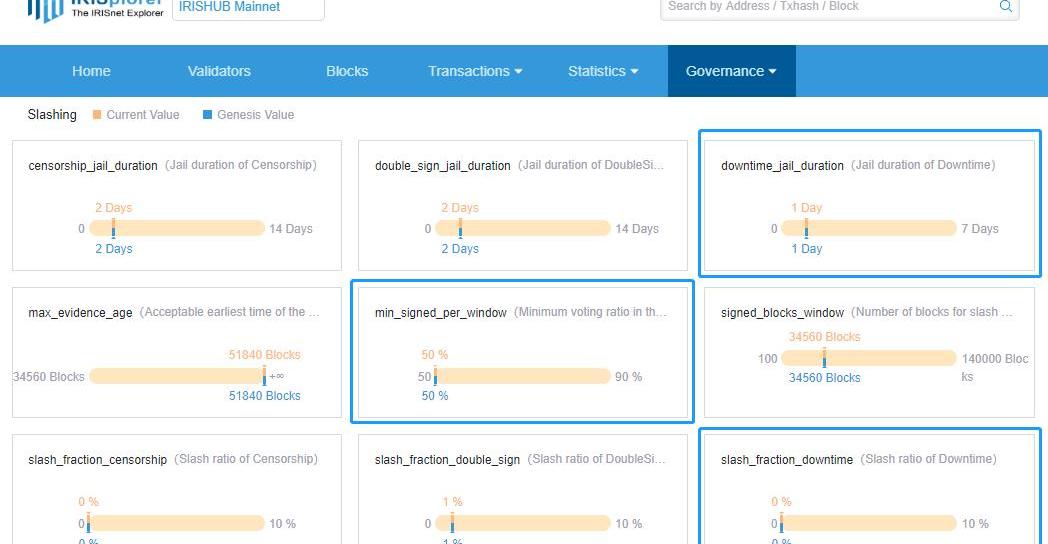1048x544 pixels.
Task: Open the Governance dropdown menu
Action: [730, 71]
